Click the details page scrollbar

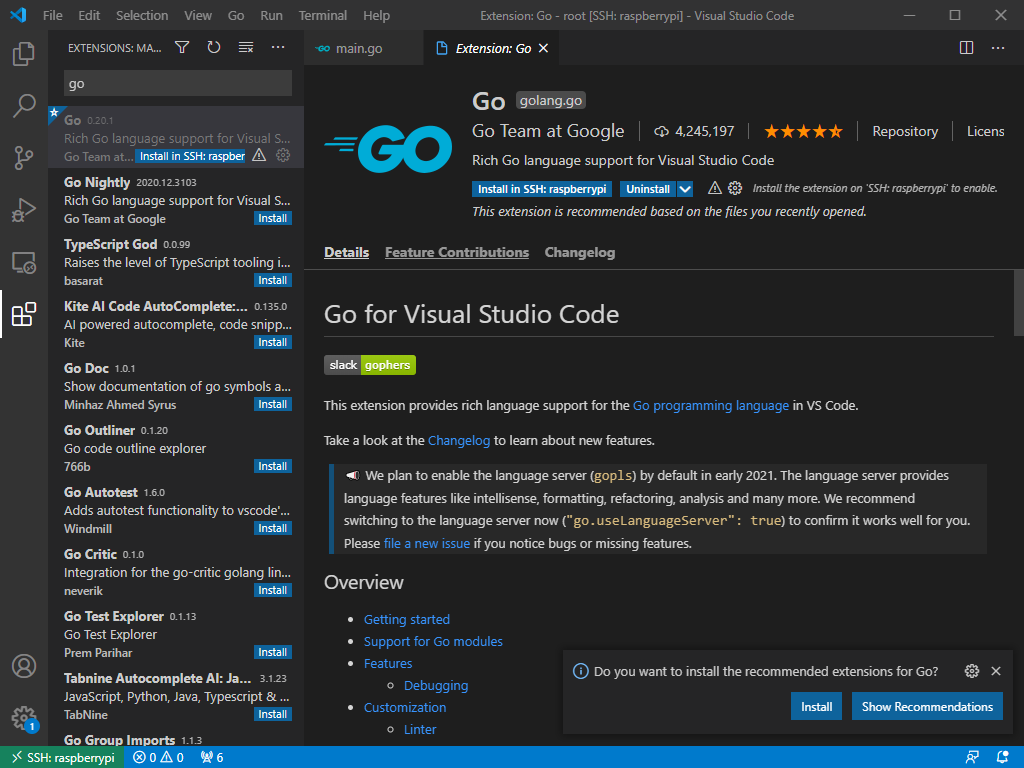pos(1018,301)
